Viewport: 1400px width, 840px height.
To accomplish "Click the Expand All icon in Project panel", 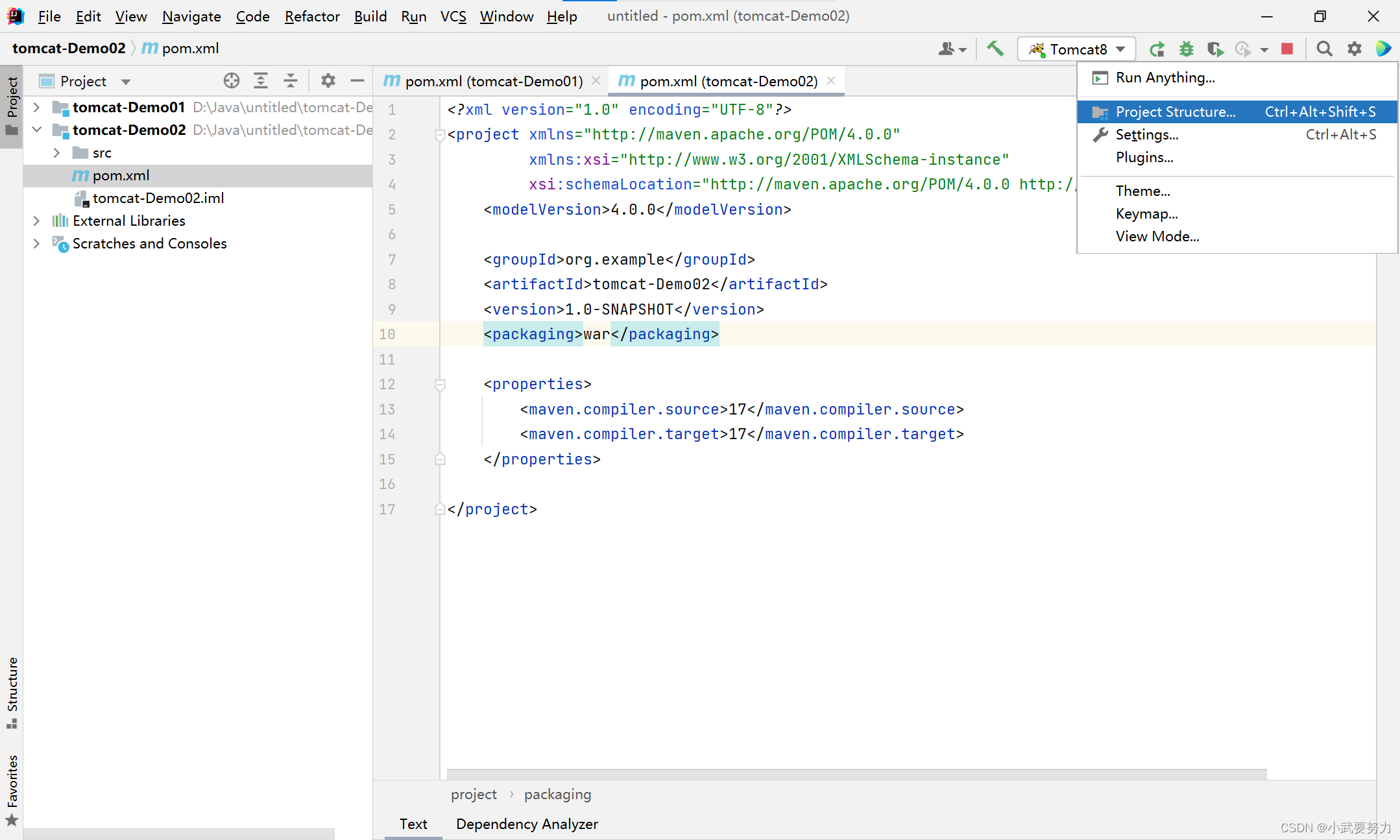I will point(261,80).
